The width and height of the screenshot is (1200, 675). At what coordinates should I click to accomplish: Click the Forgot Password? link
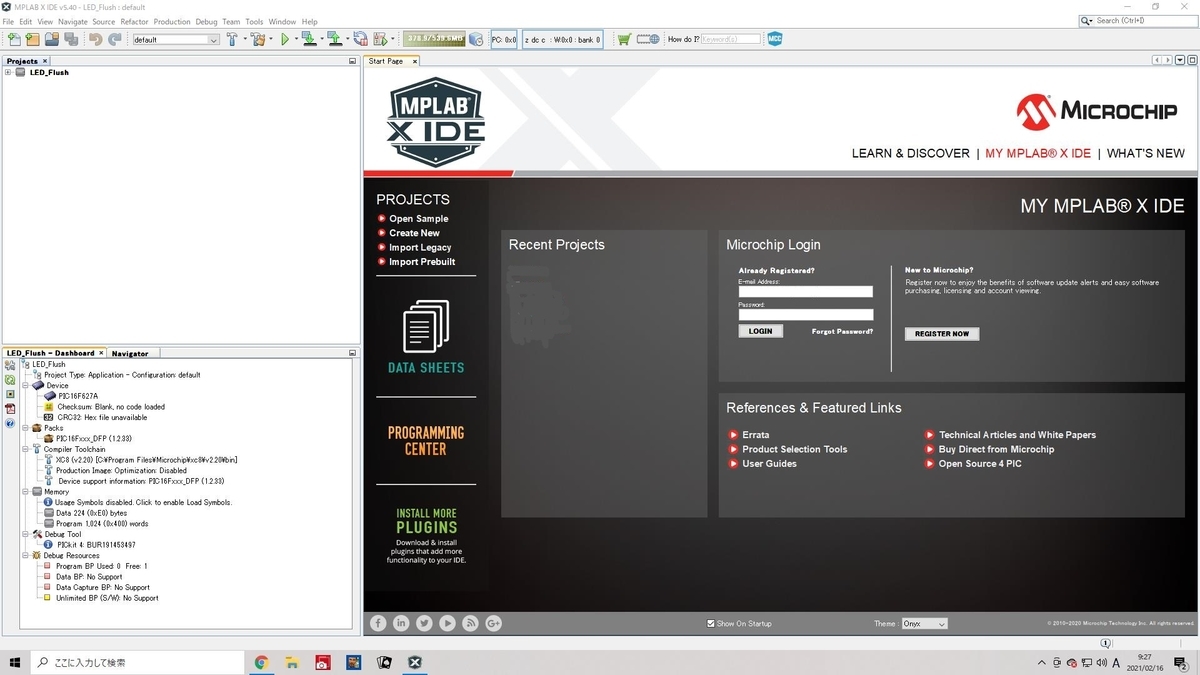click(842, 331)
